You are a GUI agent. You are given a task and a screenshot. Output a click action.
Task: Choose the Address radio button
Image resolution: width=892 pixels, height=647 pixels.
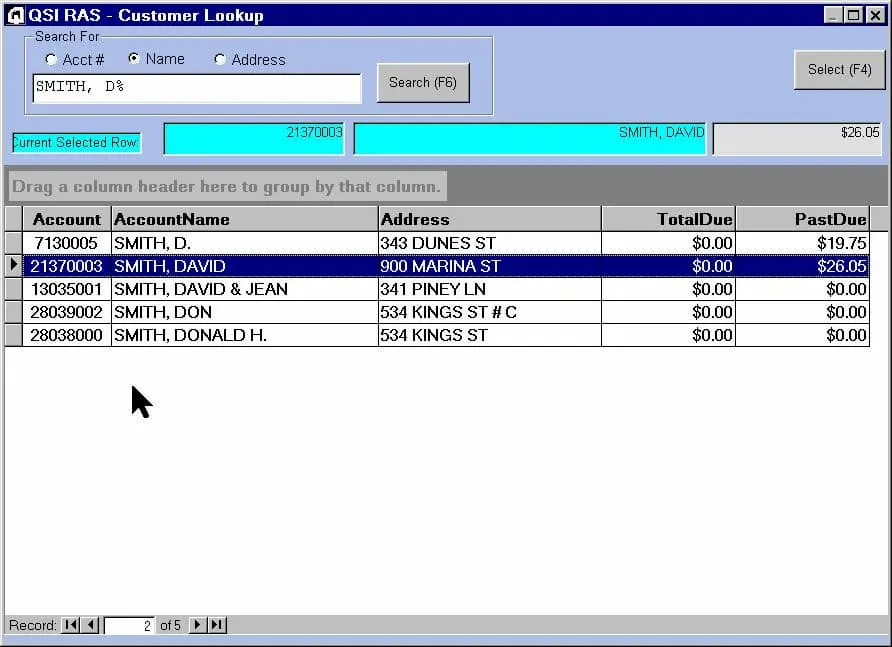tap(220, 59)
